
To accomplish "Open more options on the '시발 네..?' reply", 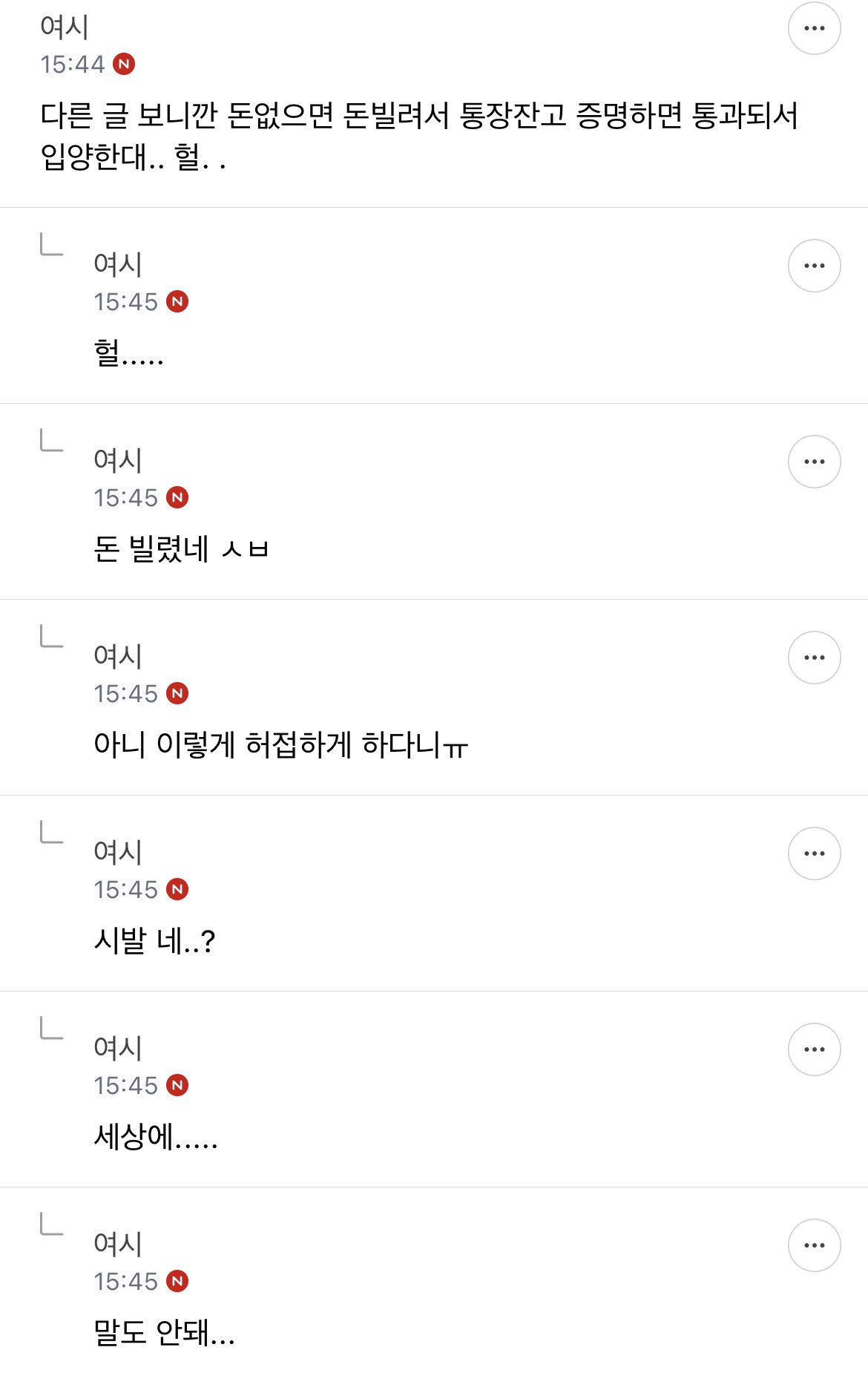I will (814, 854).
